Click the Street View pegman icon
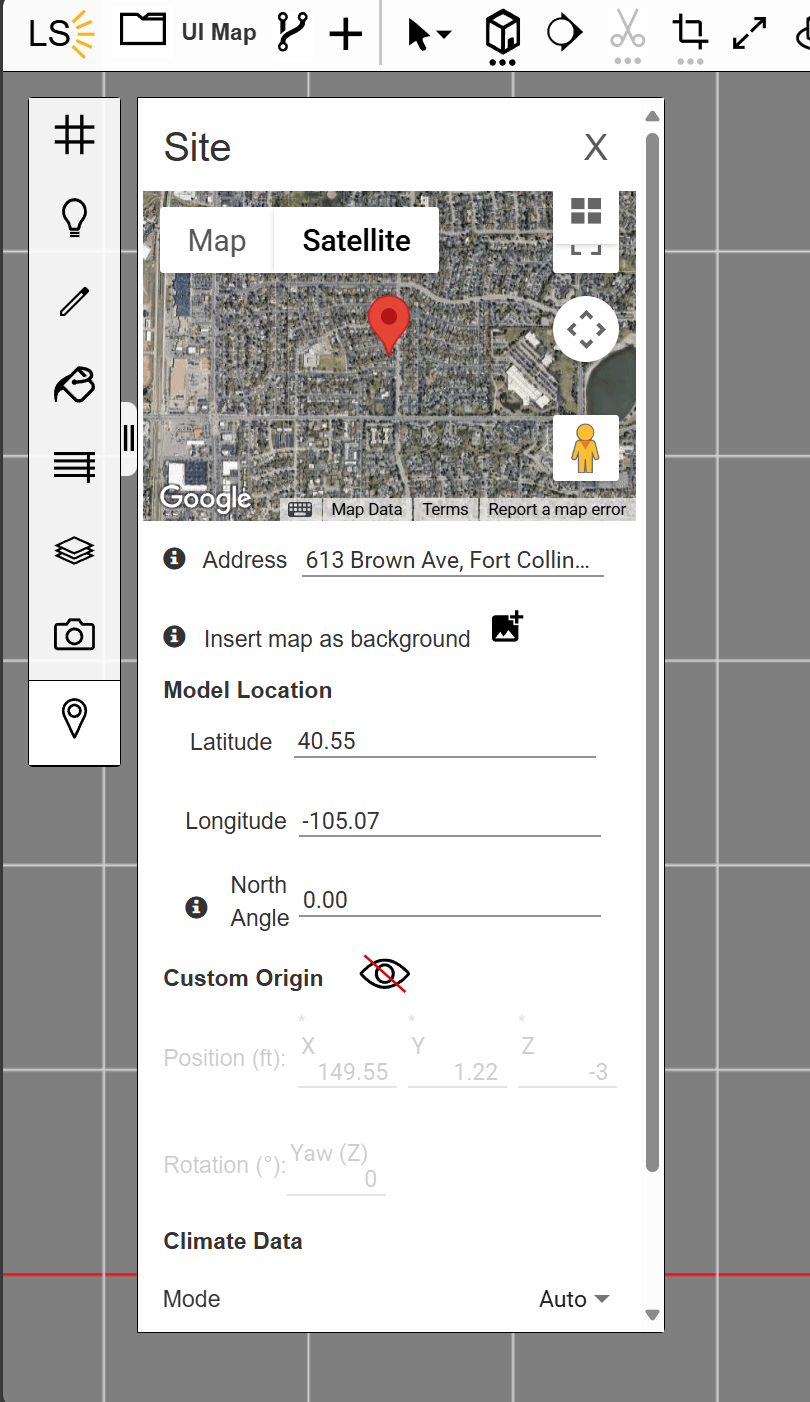 tap(586, 448)
